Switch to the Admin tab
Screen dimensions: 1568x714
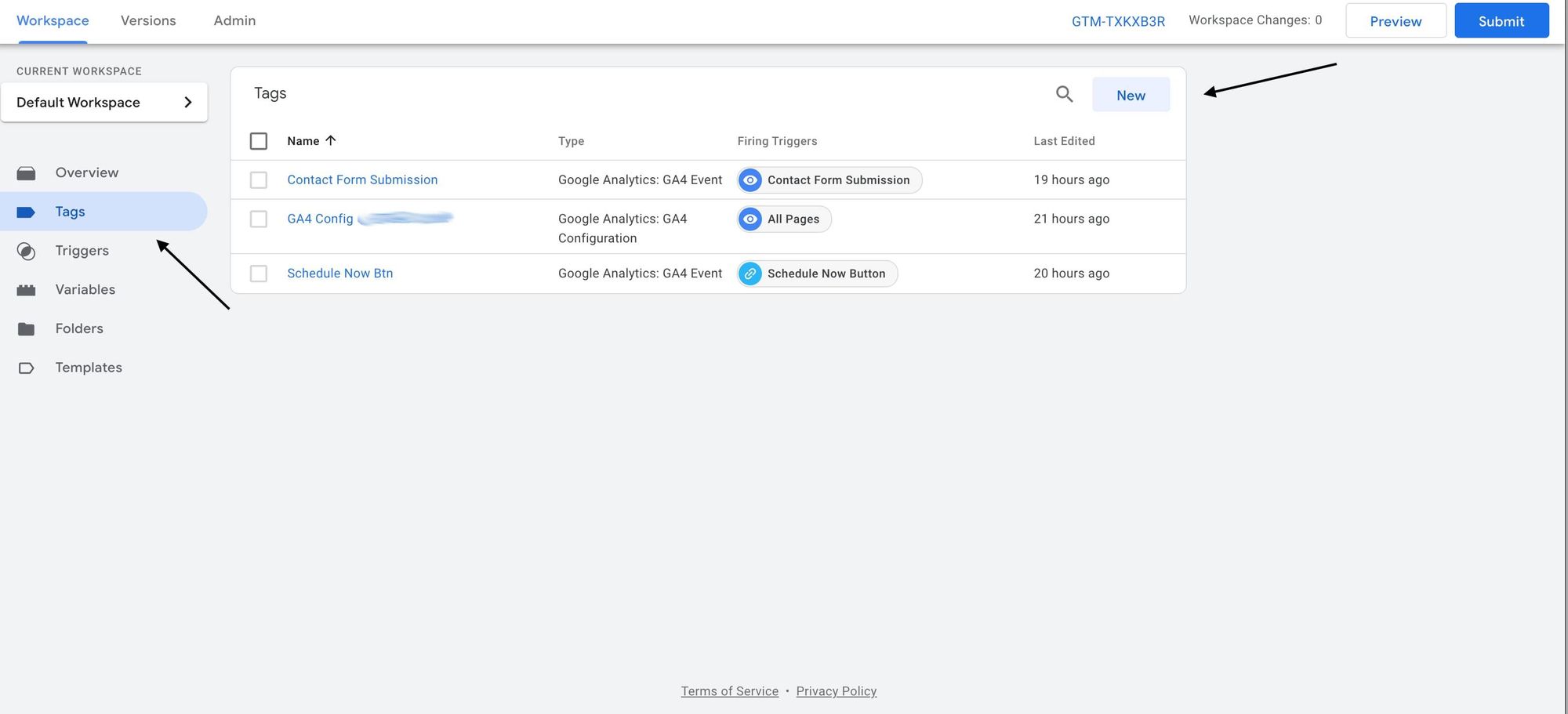[x=234, y=21]
